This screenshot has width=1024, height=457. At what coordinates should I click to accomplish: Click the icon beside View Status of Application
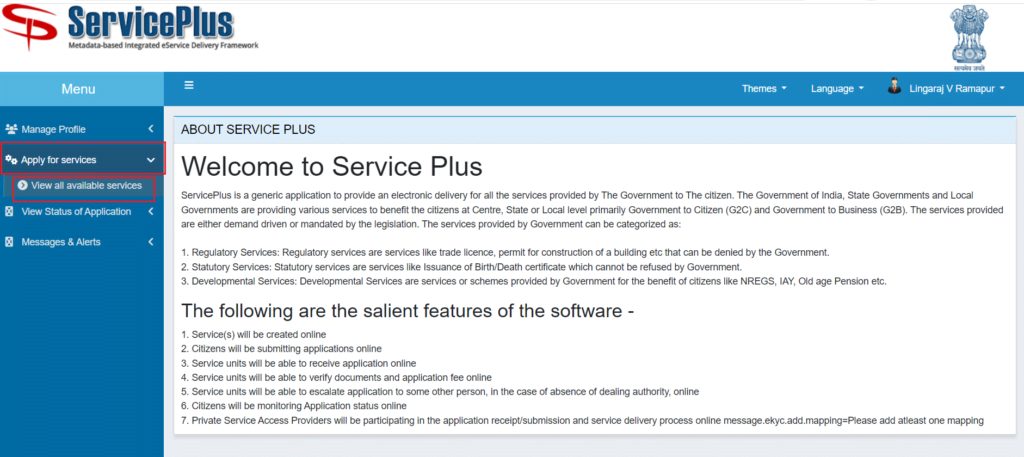pos(9,212)
